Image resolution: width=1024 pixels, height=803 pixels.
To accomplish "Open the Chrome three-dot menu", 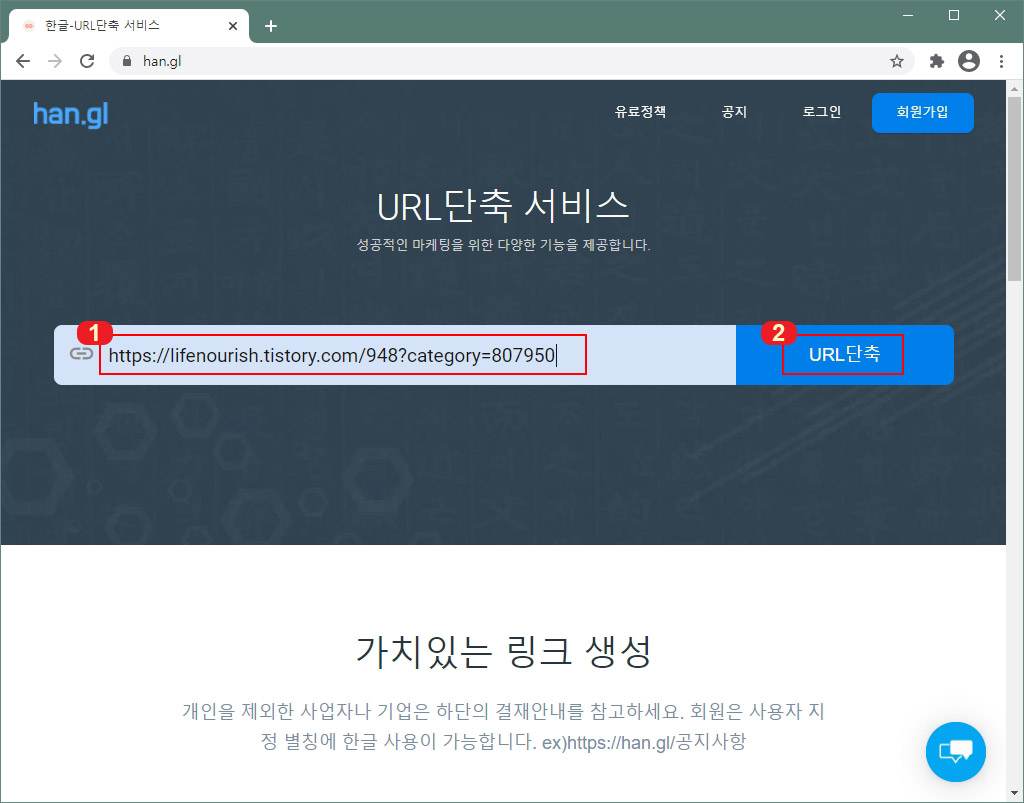I will [x=1003, y=61].
